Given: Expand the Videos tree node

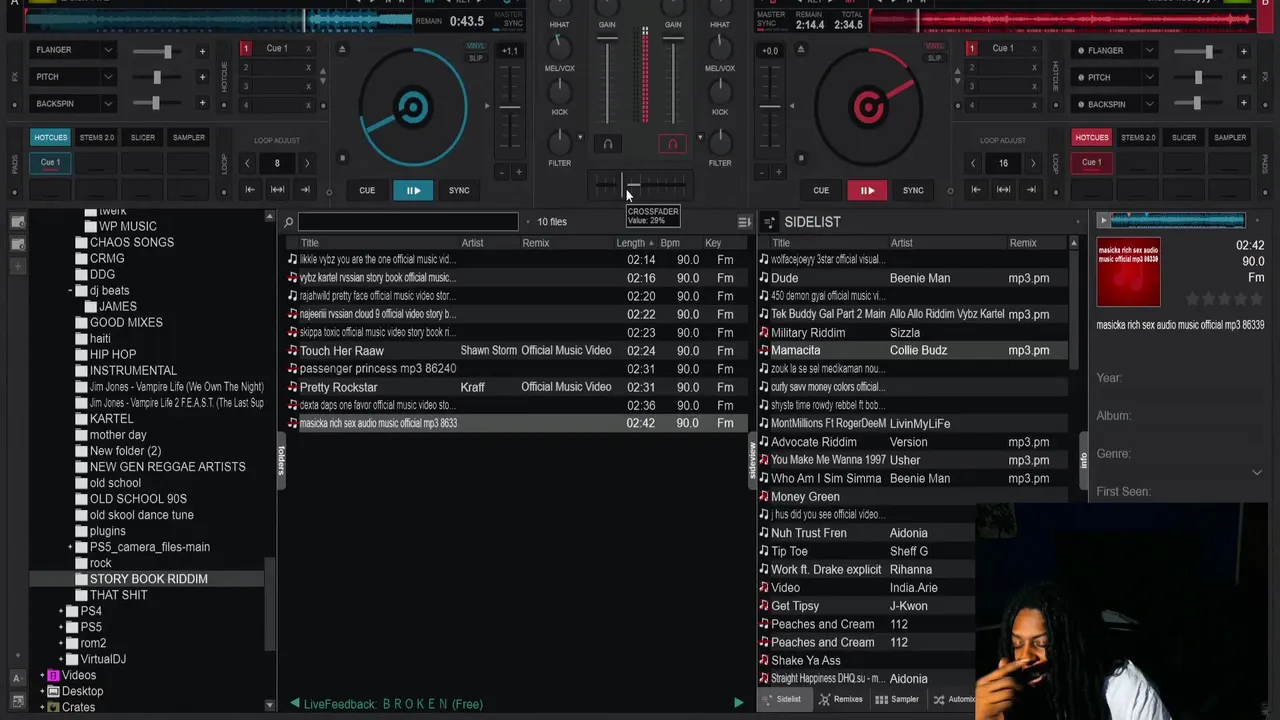Looking at the screenshot, I should tap(42, 675).
